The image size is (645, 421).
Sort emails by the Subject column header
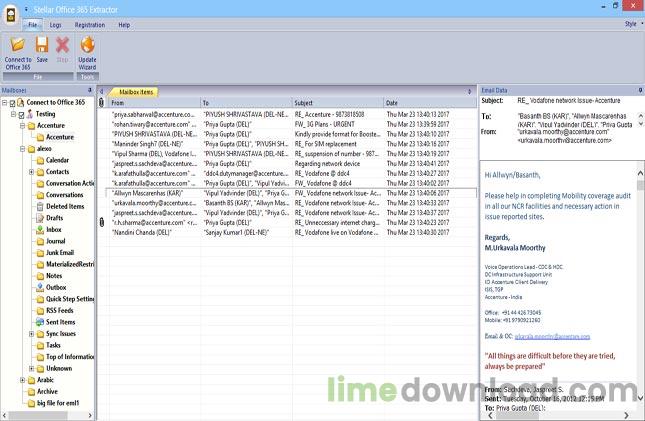(338, 103)
